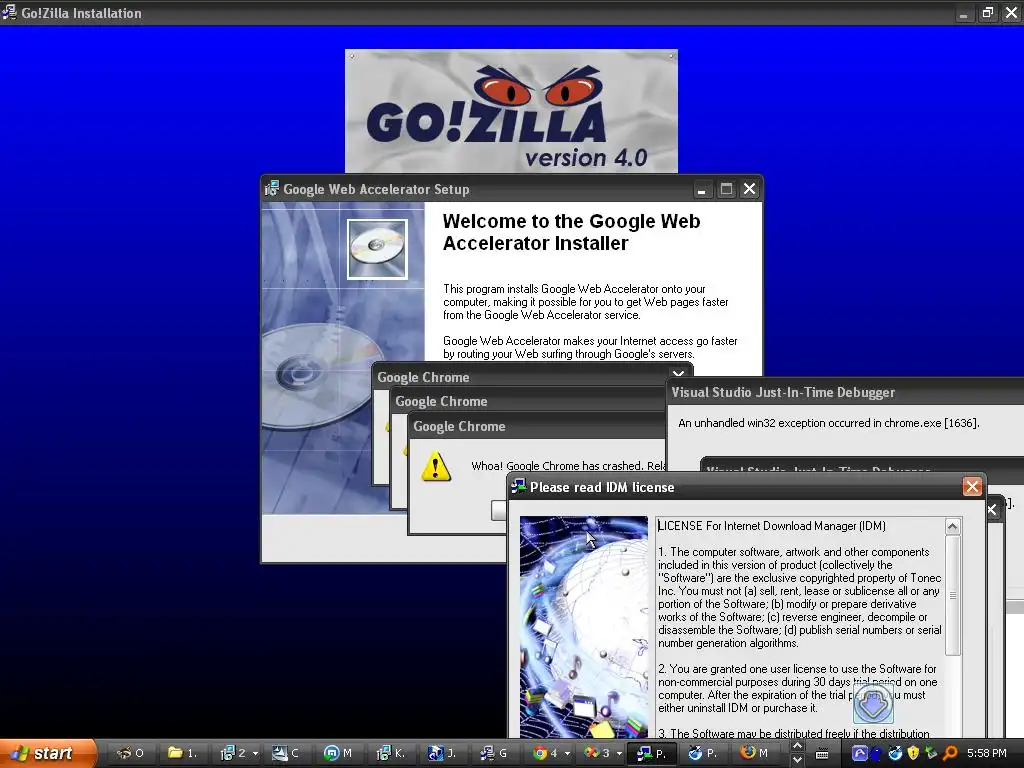Open the on-screen keyboard taskbar icon
The image size is (1024, 768).
(822, 754)
